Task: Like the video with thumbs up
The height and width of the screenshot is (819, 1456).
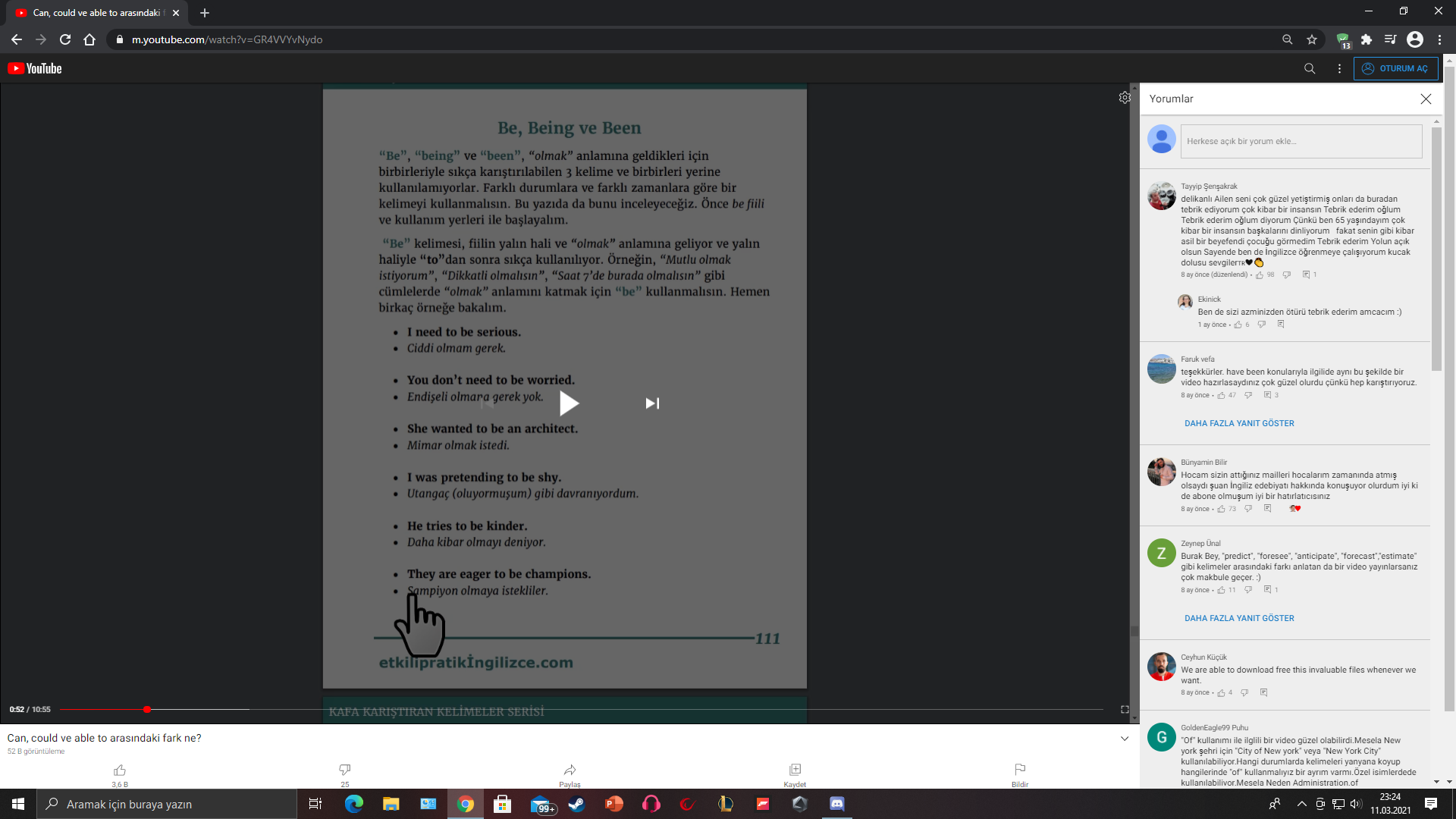Action: pyautogui.click(x=120, y=770)
